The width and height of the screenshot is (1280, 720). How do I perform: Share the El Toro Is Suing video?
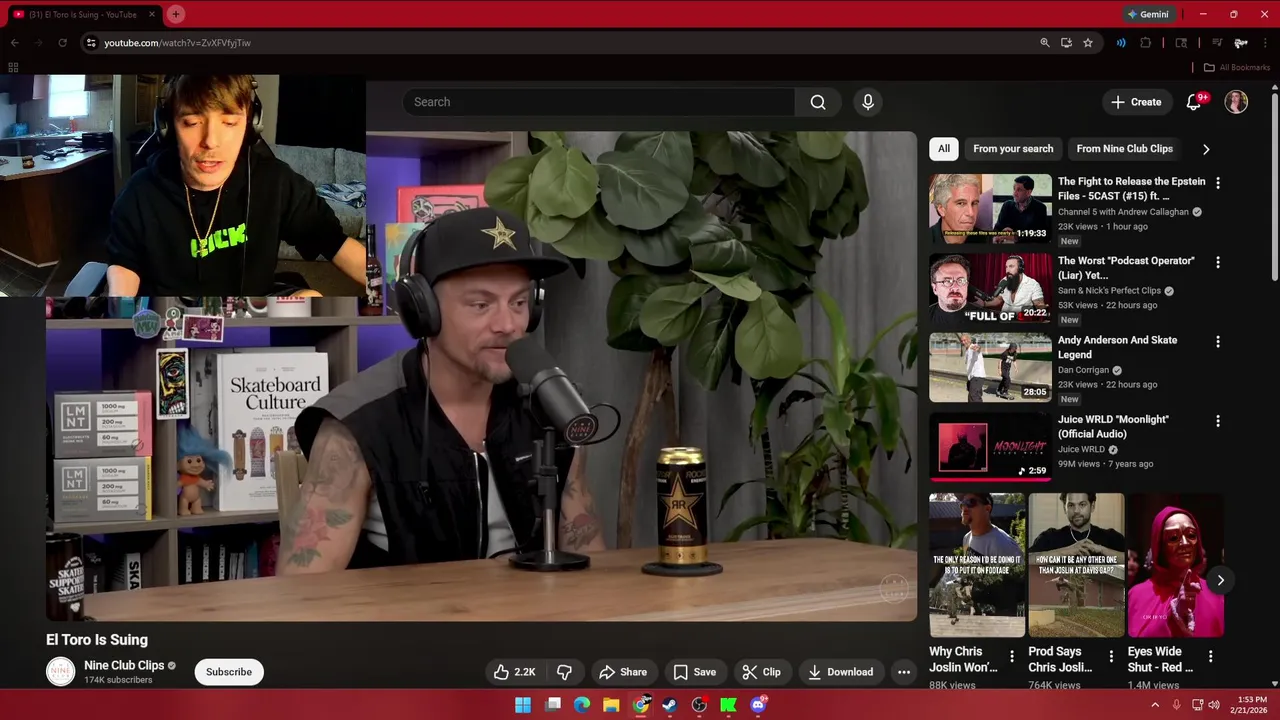point(623,672)
